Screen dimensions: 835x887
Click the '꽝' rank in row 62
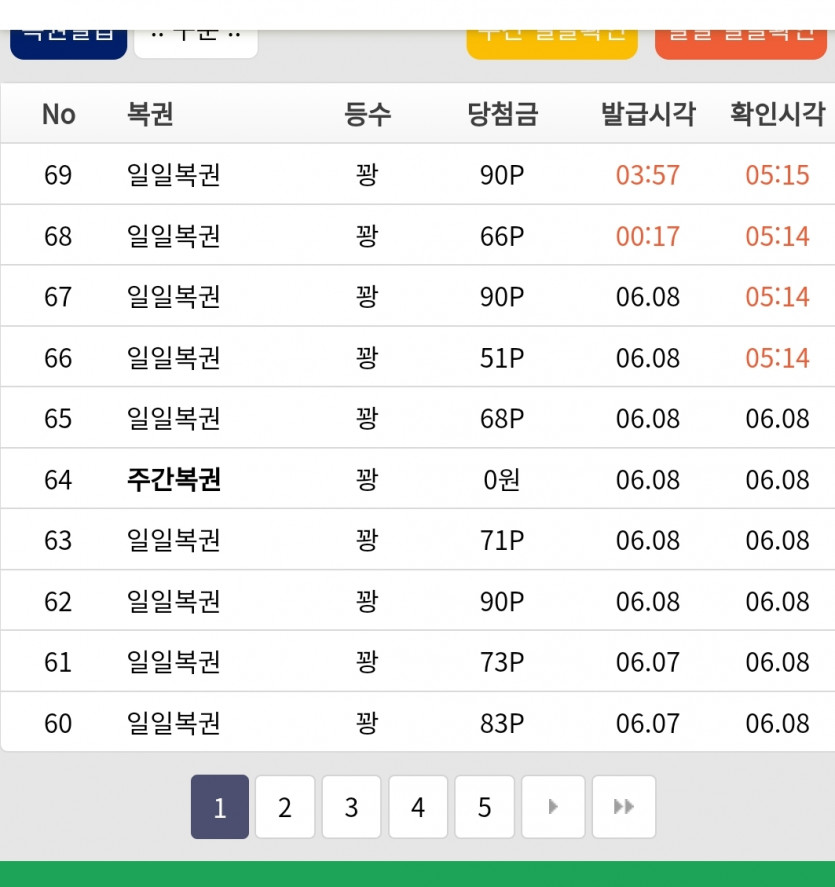[367, 601]
